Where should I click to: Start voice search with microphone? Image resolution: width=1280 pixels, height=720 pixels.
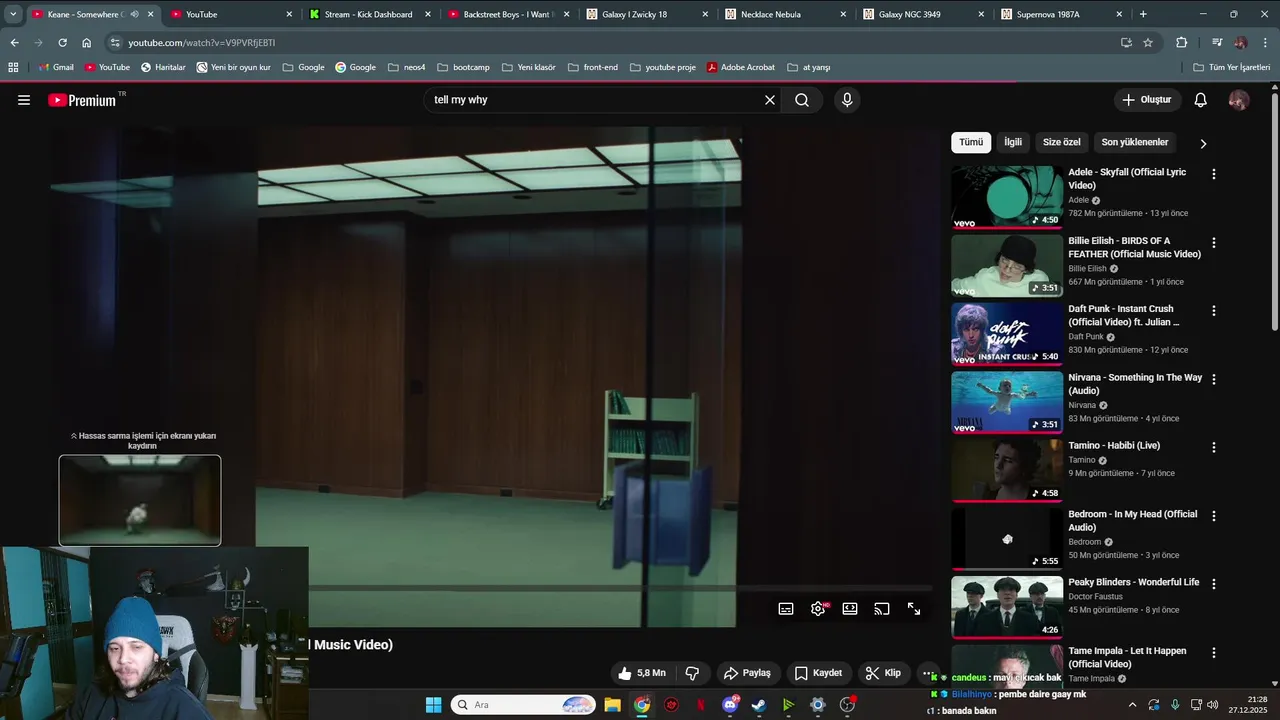pyautogui.click(x=847, y=100)
